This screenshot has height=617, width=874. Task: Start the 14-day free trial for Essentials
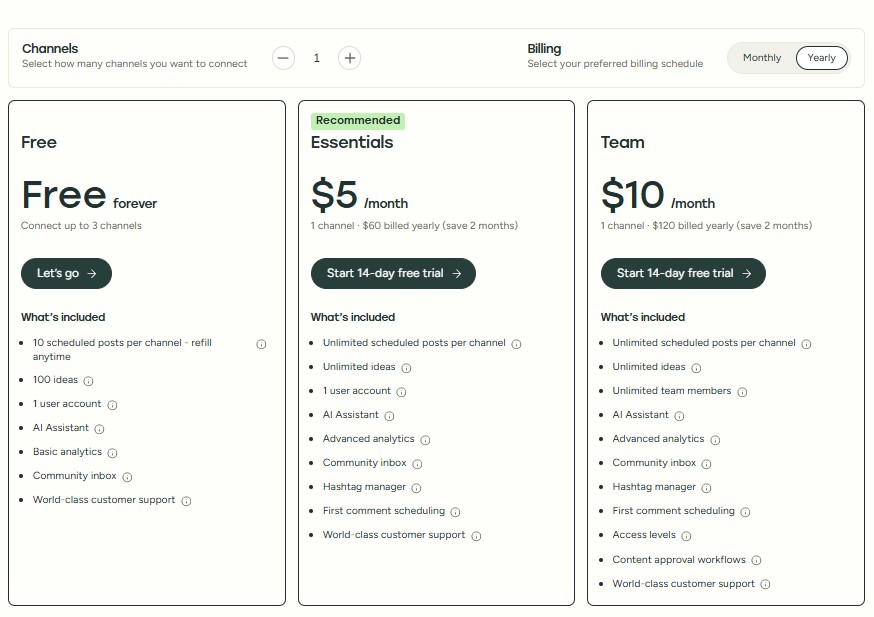pyautogui.click(x=393, y=273)
